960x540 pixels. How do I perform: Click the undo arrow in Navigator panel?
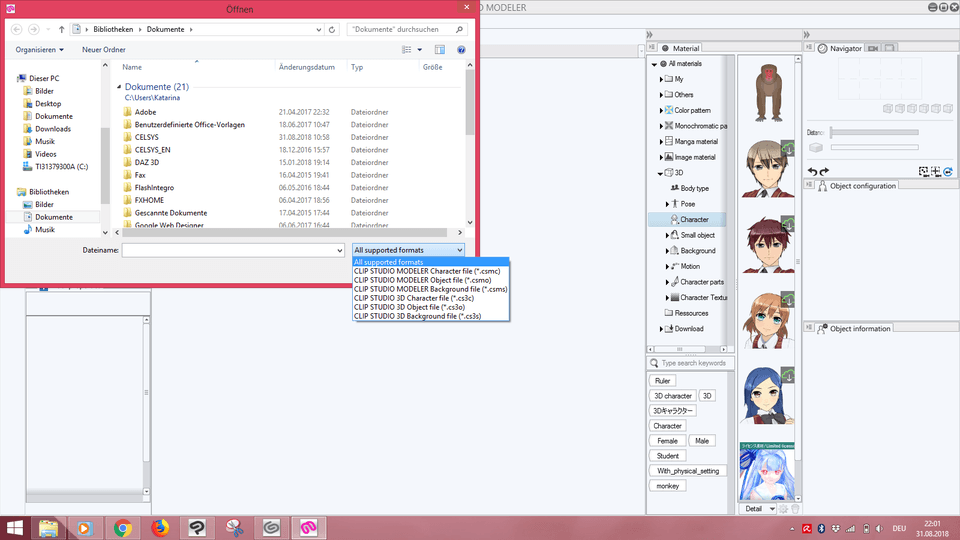click(812, 171)
